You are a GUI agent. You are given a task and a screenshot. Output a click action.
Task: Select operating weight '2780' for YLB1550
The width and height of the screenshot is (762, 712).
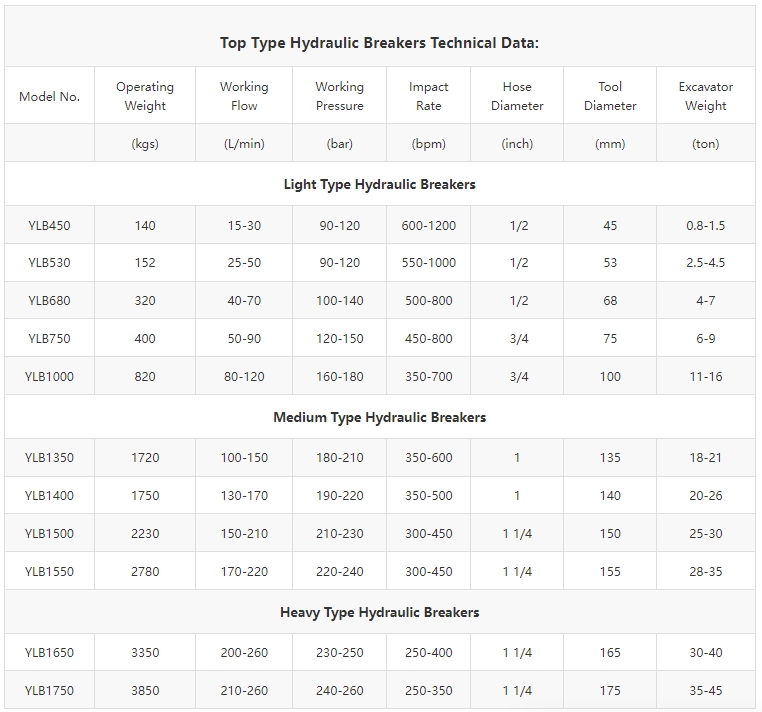click(x=145, y=571)
